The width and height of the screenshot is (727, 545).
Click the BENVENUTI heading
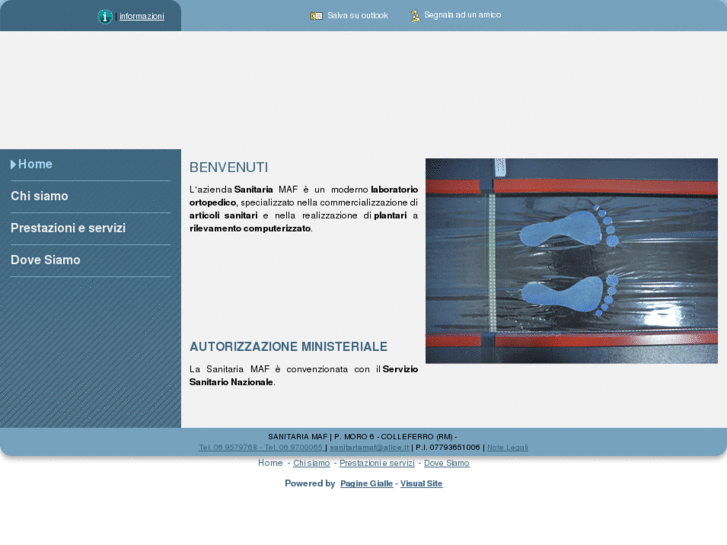point(229,167)
